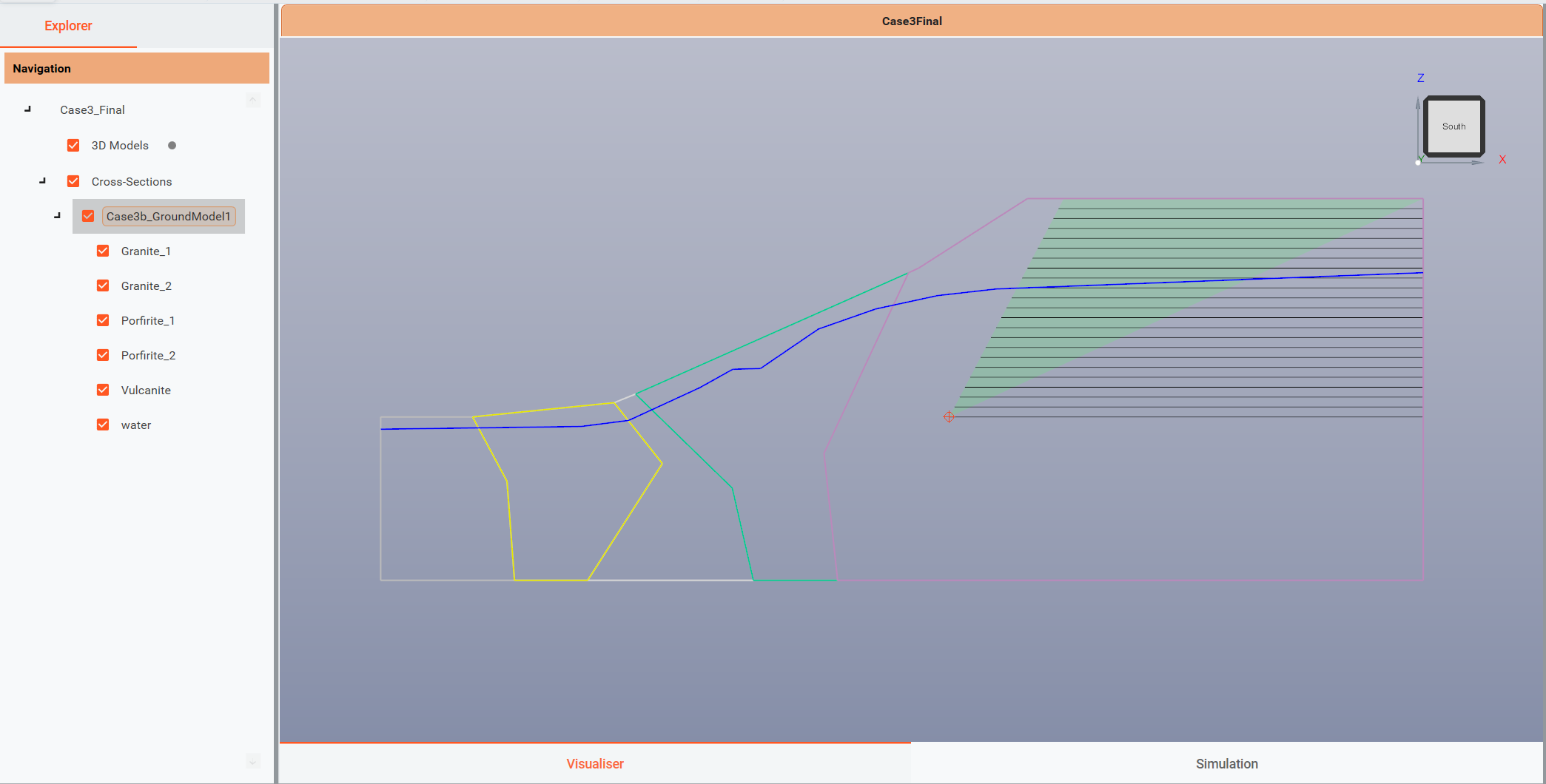The width and height of the screenshot is (1546, 784).
Task: Click the Navigation panel header
Action: [x=137, y=68]
